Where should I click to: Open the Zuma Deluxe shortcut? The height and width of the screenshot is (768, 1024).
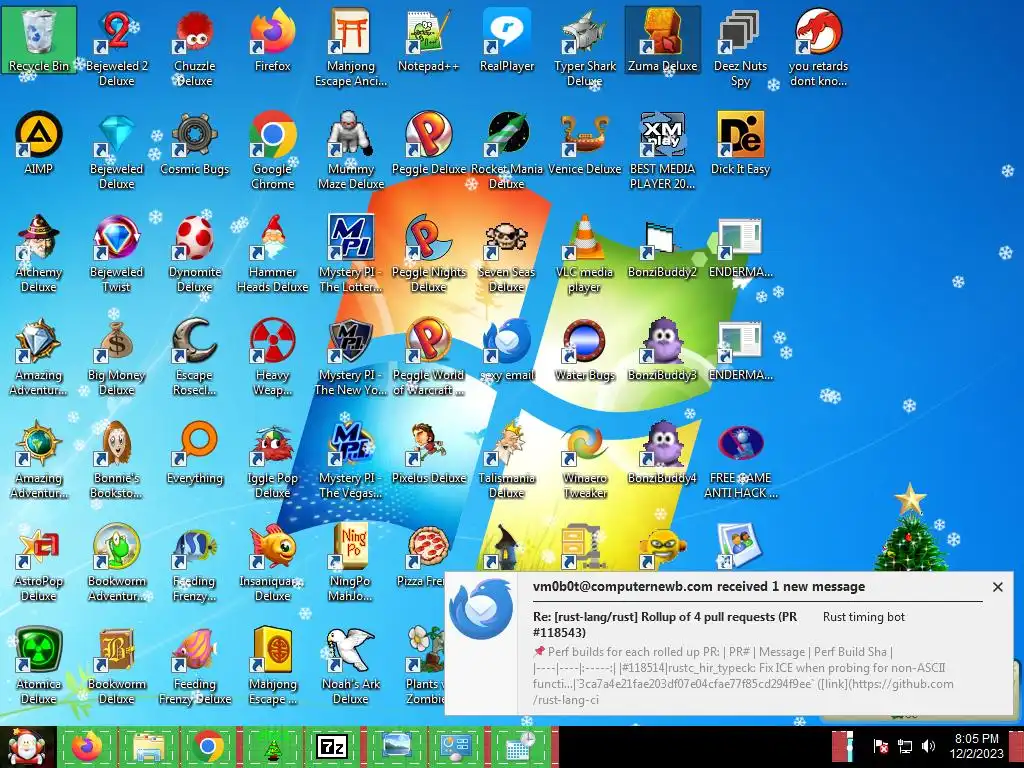[663, 40]
